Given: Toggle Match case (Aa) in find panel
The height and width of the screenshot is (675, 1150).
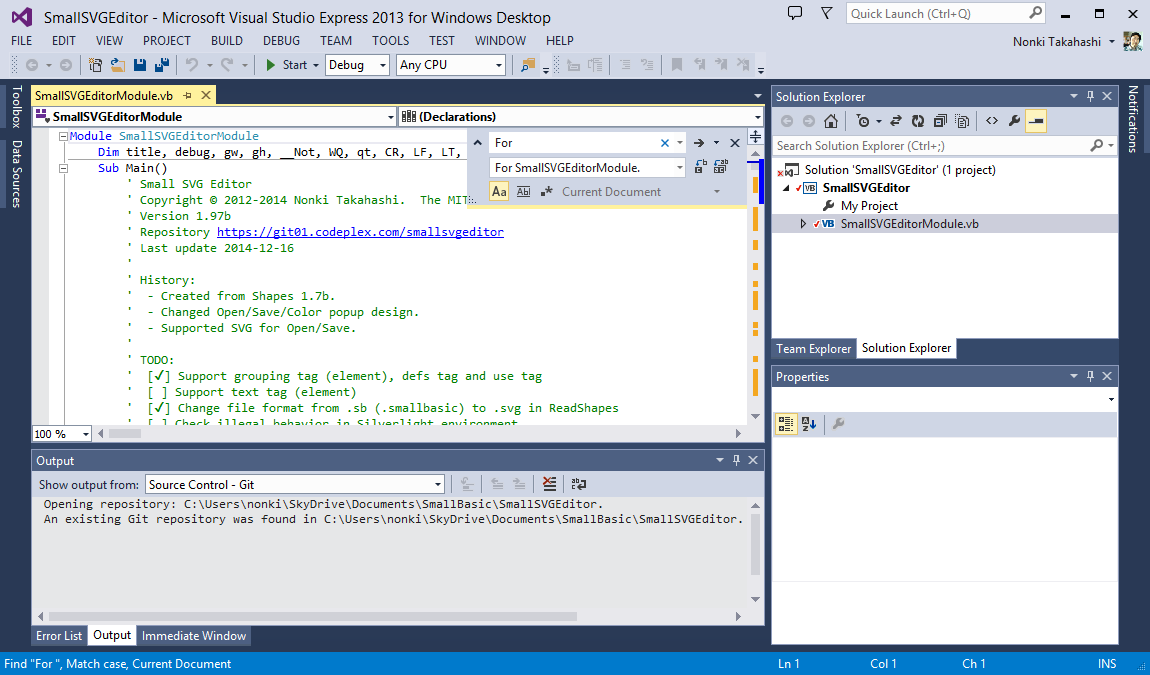Looking at the screenshot, I should click(x=499, y=191).
